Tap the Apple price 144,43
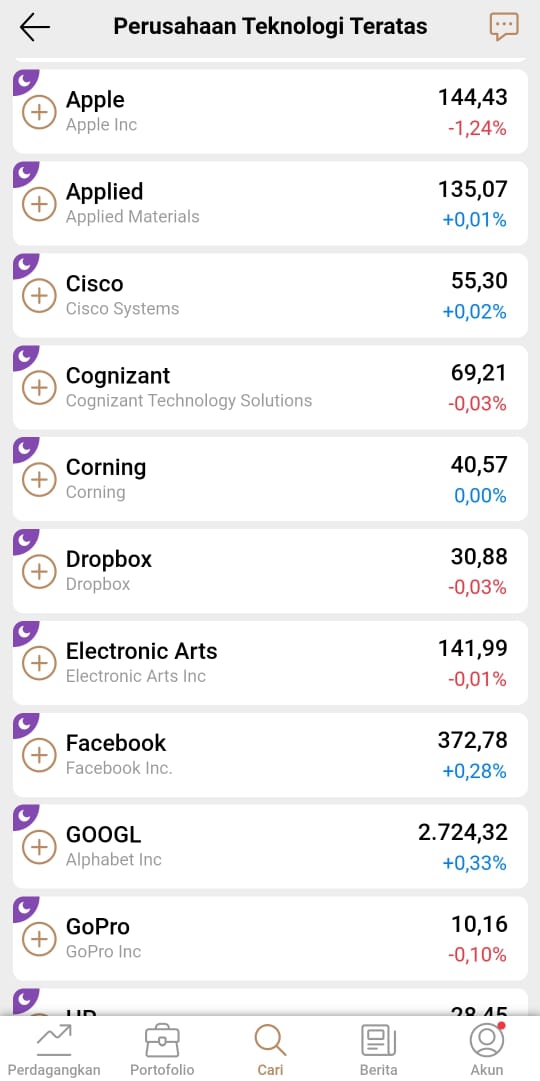The width and height of the screenshot is (540, 1081). (473, 97)
